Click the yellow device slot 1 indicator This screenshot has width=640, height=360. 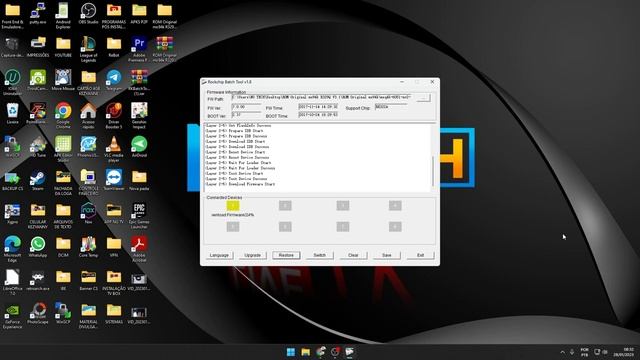click(x=233, y=206)
